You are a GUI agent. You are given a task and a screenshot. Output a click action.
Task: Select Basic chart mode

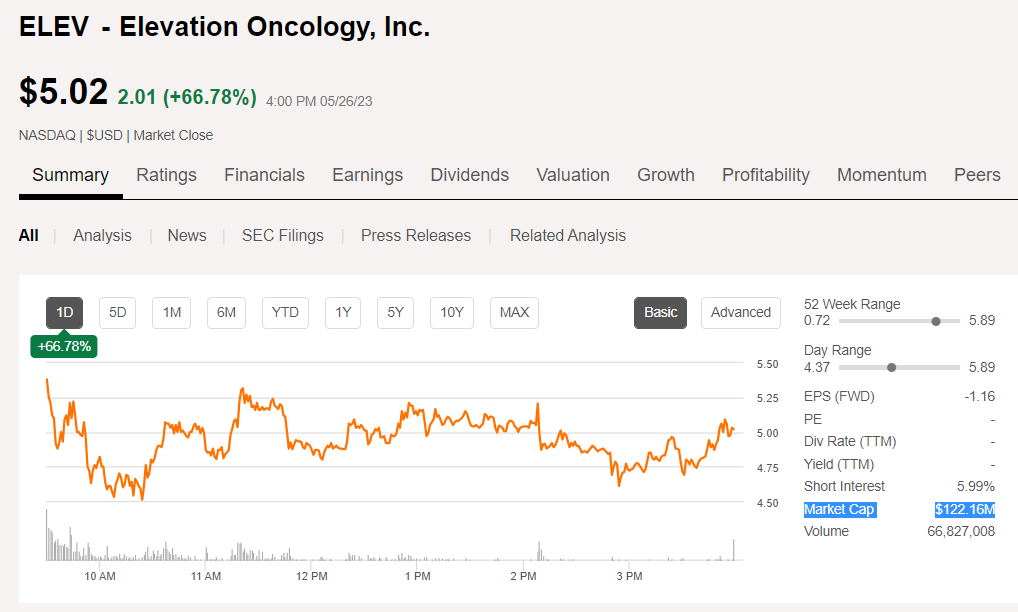click(x=660, y=312)
